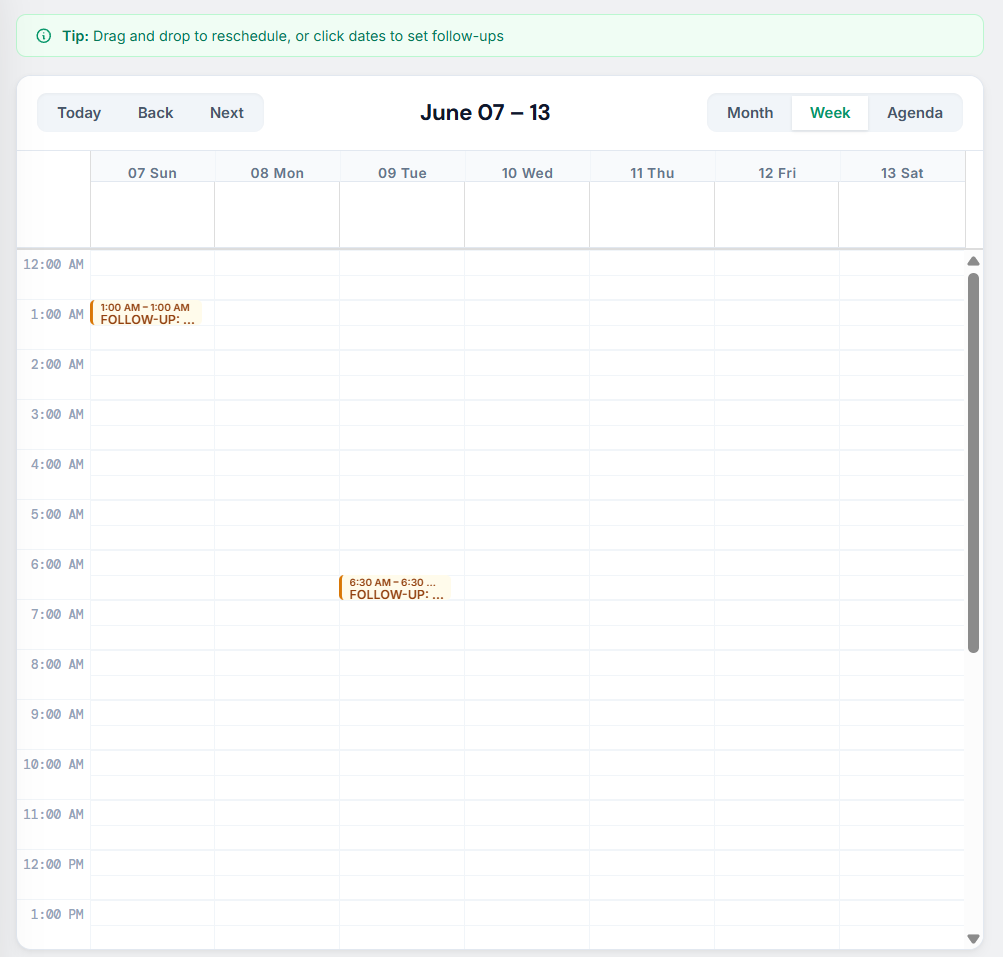Switch to Month view
Screen dimensions: 1003x957
coord(749,113)
